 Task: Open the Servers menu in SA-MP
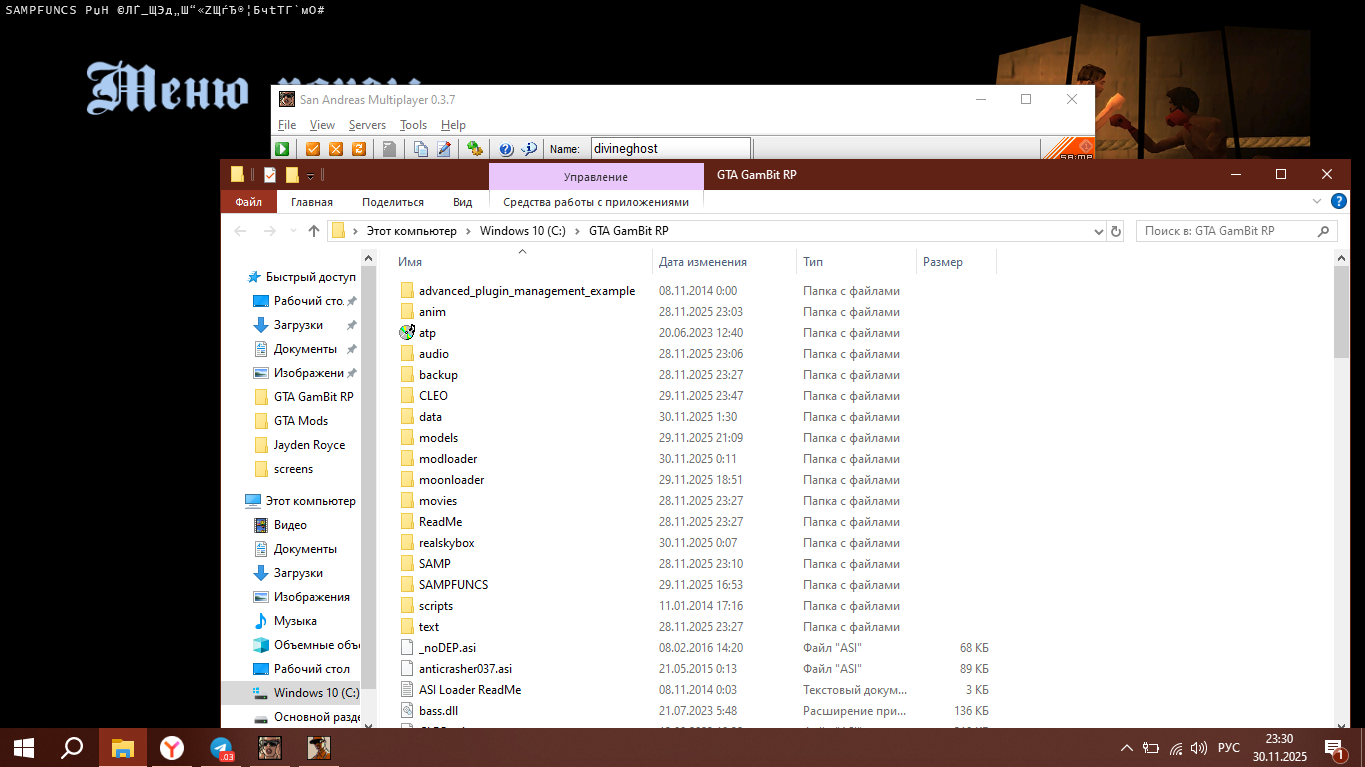(x=367, y=125)
